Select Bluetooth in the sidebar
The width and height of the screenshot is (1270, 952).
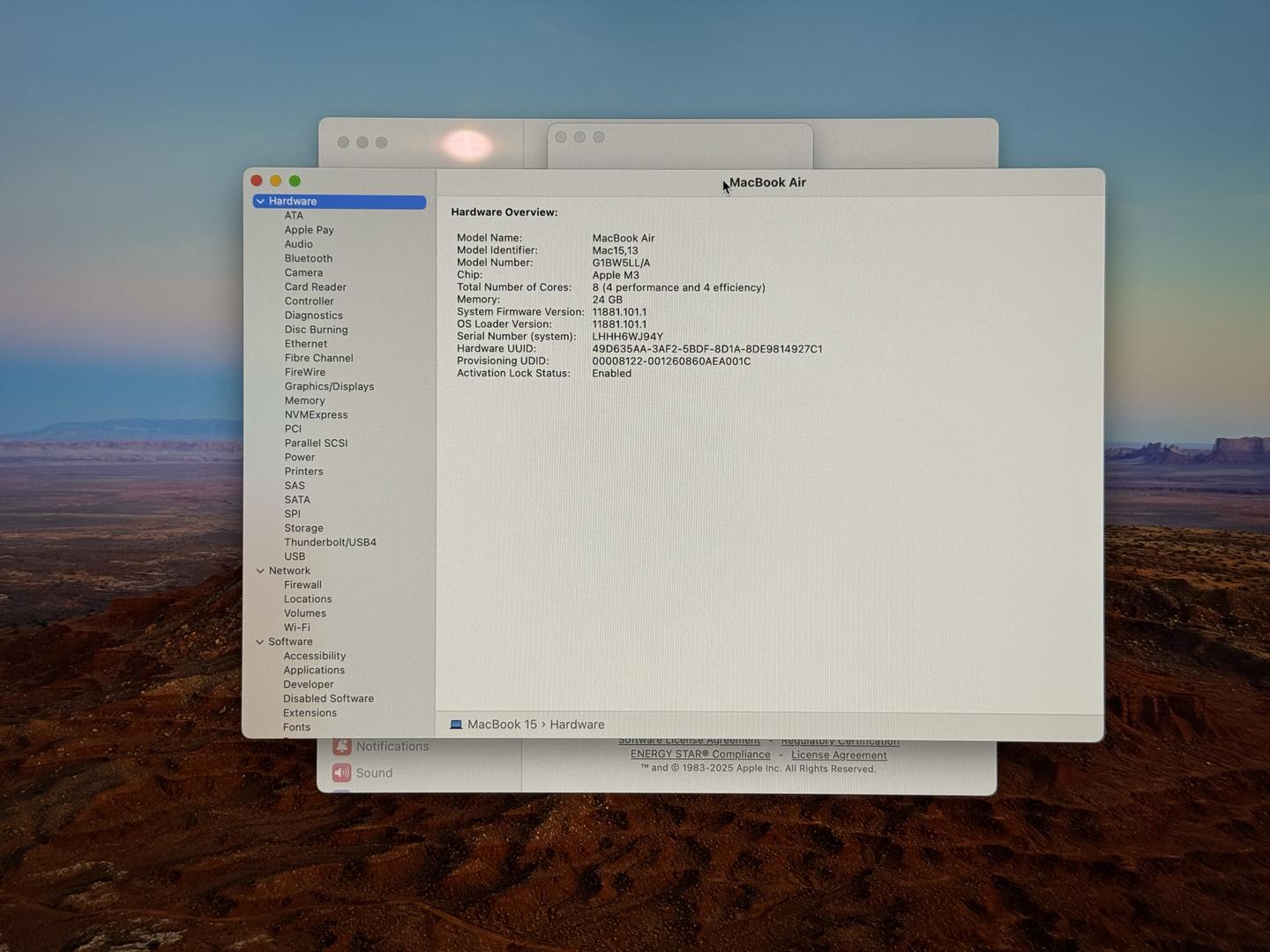(308, 258)
